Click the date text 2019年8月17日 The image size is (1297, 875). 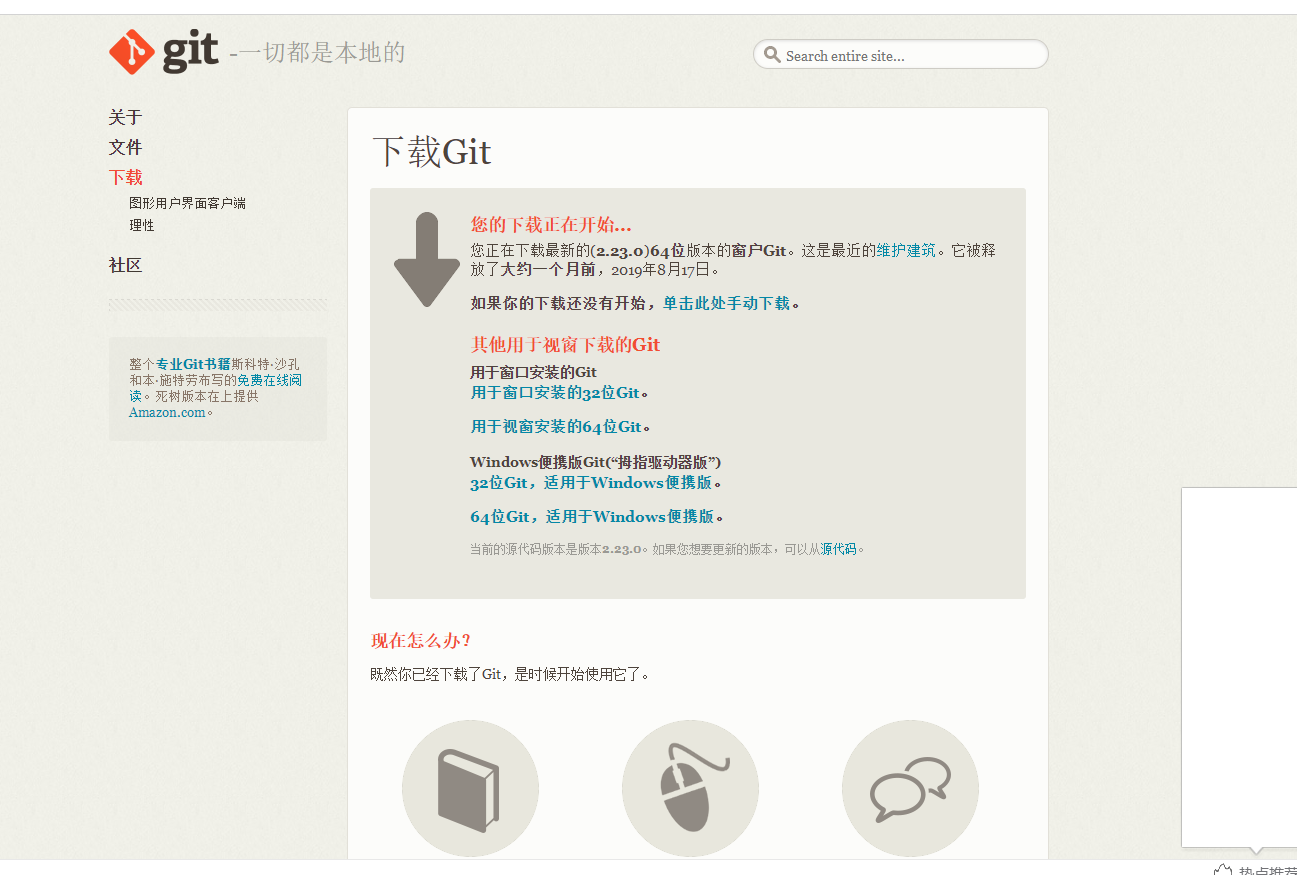[659, 270]
